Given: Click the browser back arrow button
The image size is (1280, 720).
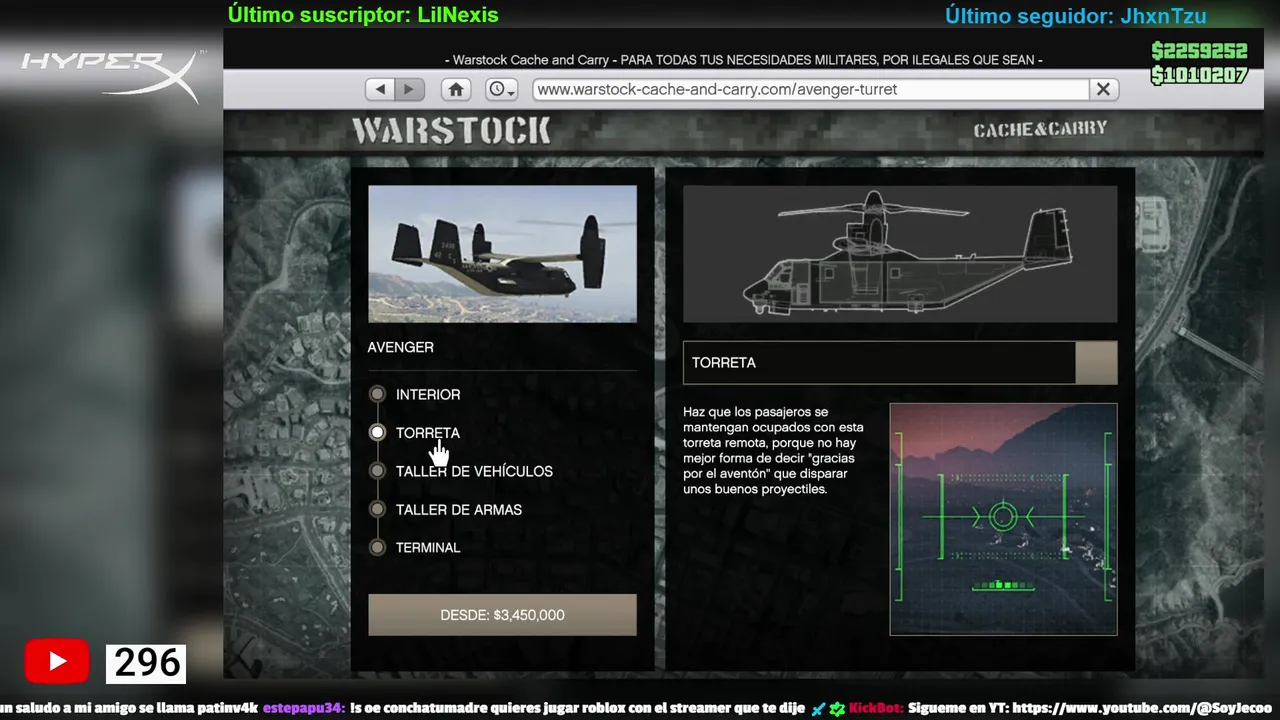Looking at the screenshot, I should pos(380,89).
